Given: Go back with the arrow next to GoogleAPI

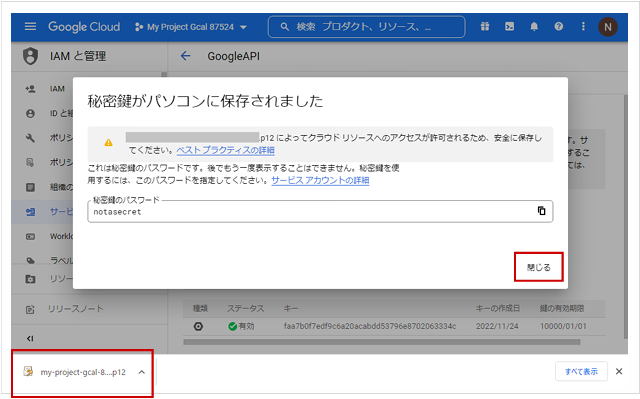Looking at the screenshot, I should coord(186,56).
